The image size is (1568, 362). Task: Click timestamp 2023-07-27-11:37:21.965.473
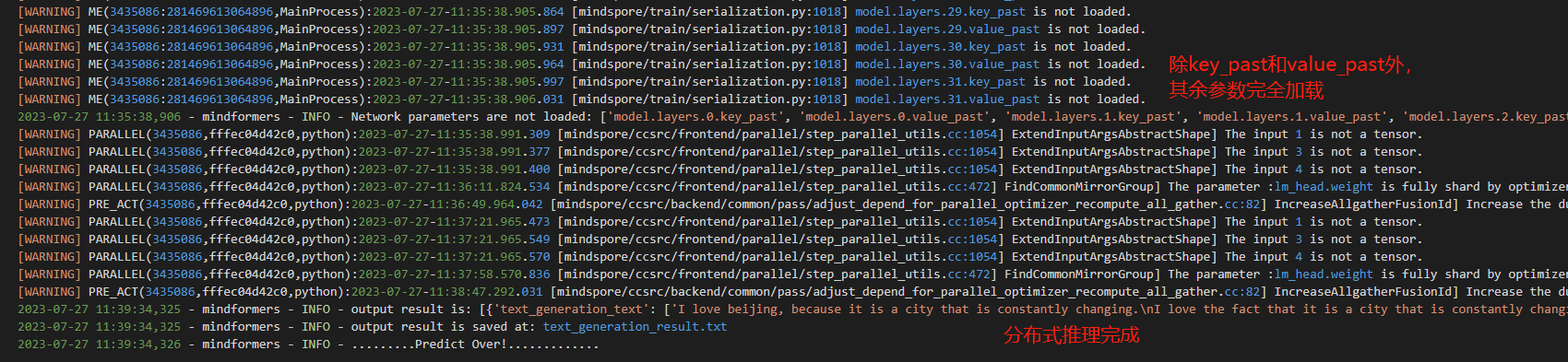pyautogui.click(x=454, y=222)
